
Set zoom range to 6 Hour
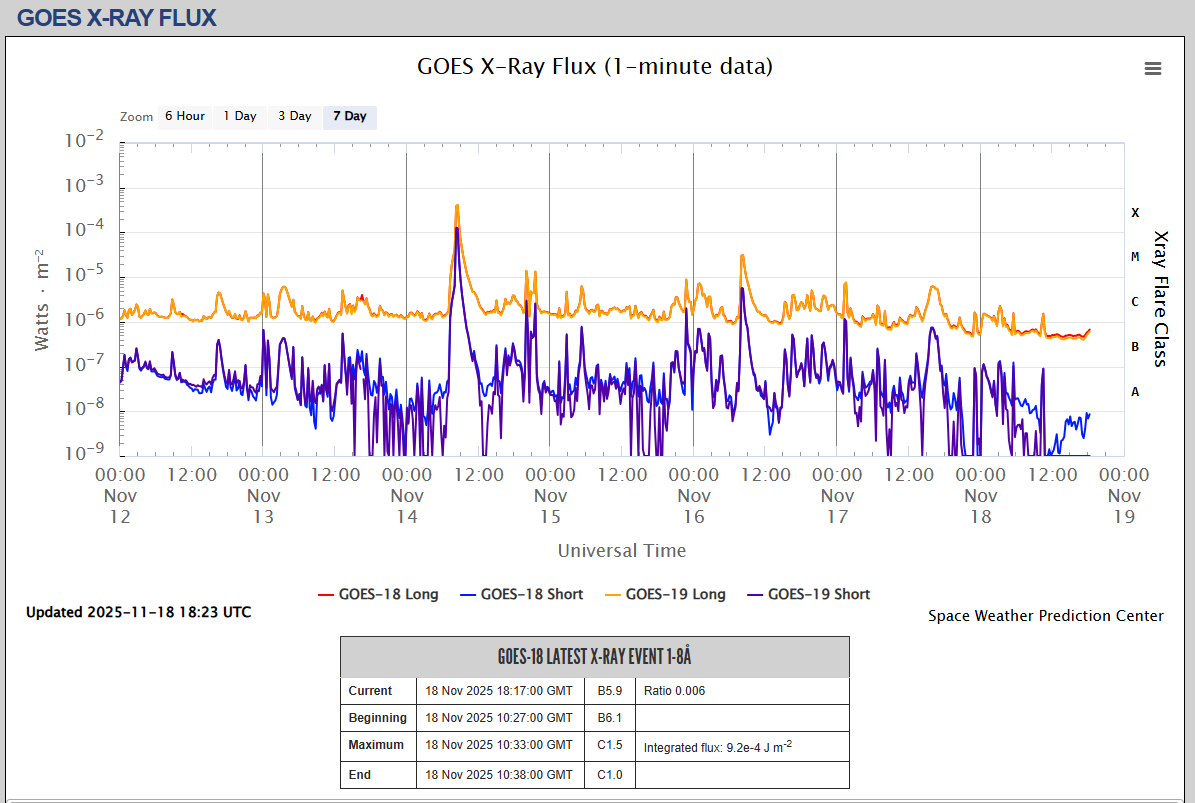coord(185,117)
